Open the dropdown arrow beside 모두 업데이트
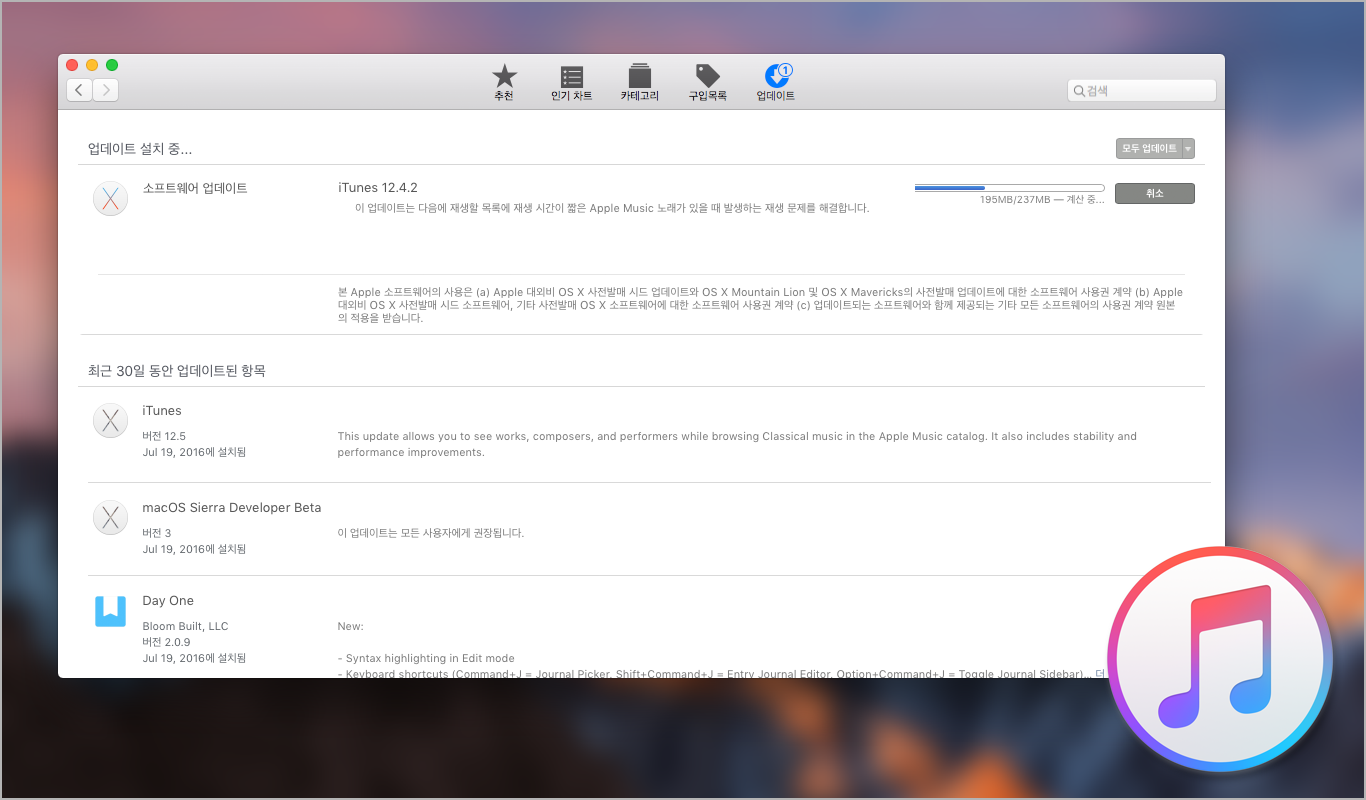 (x=1188, y=149)
